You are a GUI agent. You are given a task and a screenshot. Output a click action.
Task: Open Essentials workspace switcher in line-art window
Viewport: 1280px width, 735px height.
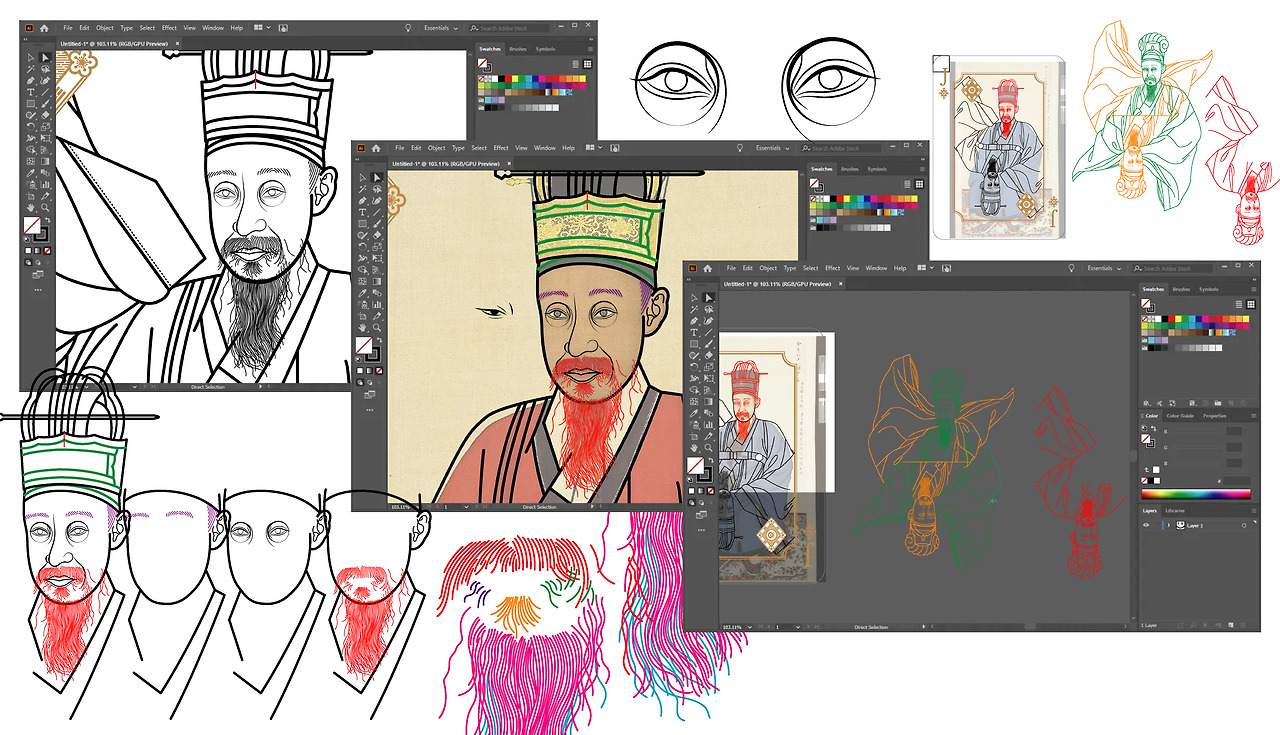pyautogui.click(x=439, y=28)
